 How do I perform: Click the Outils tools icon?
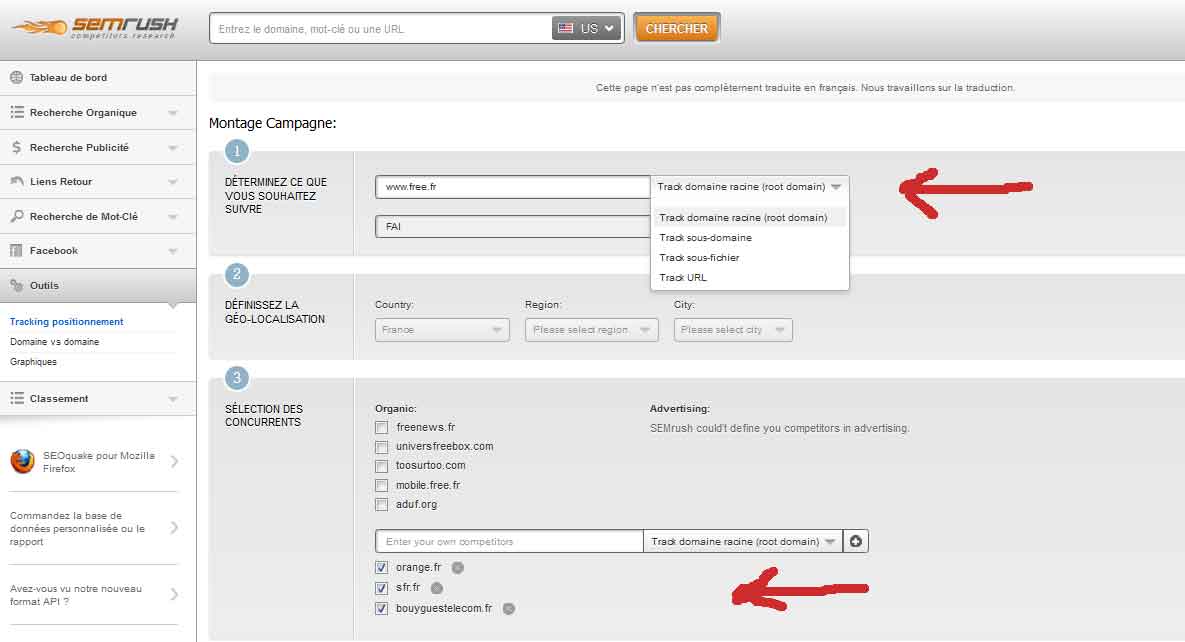click(17, 285)
